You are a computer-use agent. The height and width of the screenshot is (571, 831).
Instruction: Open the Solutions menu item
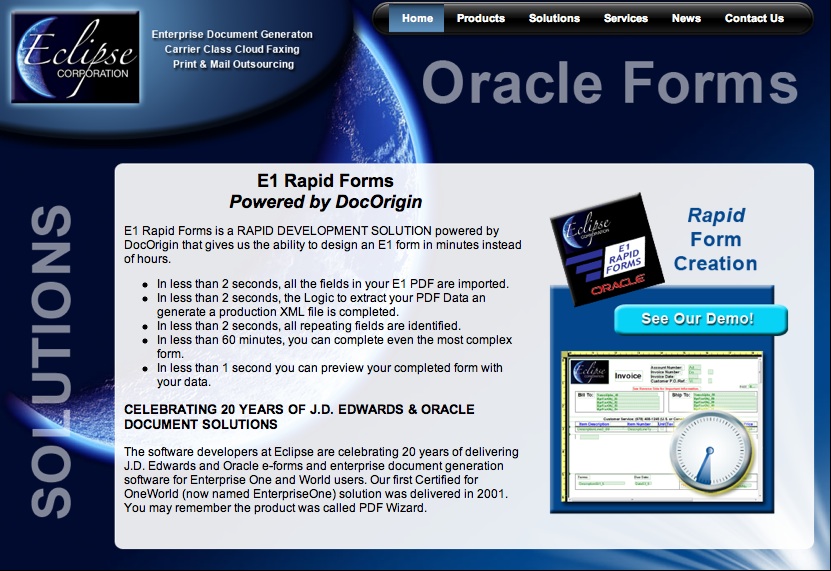554,19
